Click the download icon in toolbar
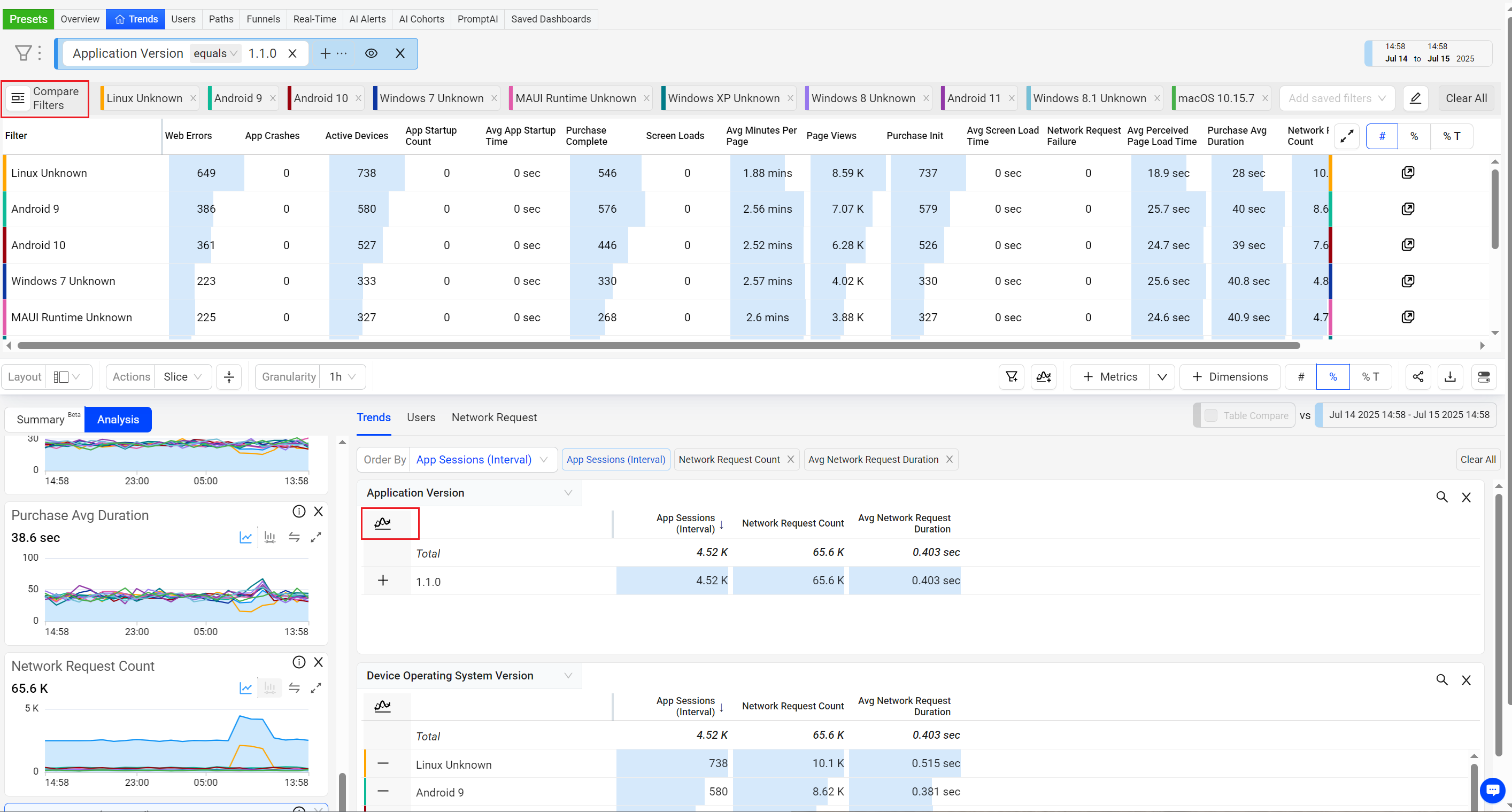 pos(1450,377)
